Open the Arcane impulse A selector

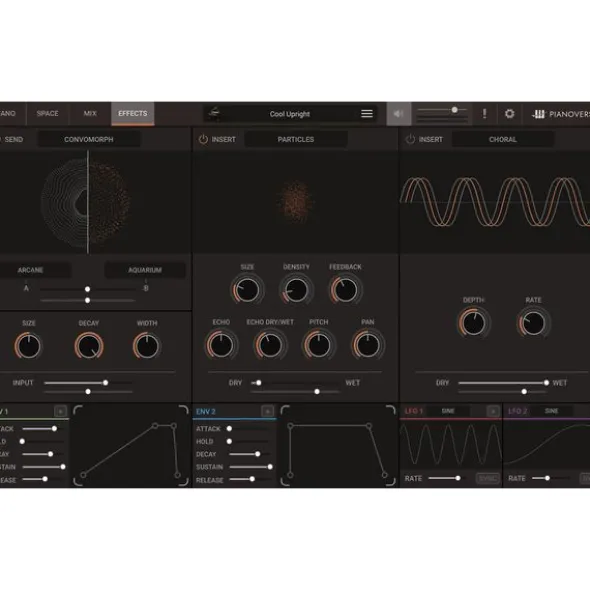point(34,270)
